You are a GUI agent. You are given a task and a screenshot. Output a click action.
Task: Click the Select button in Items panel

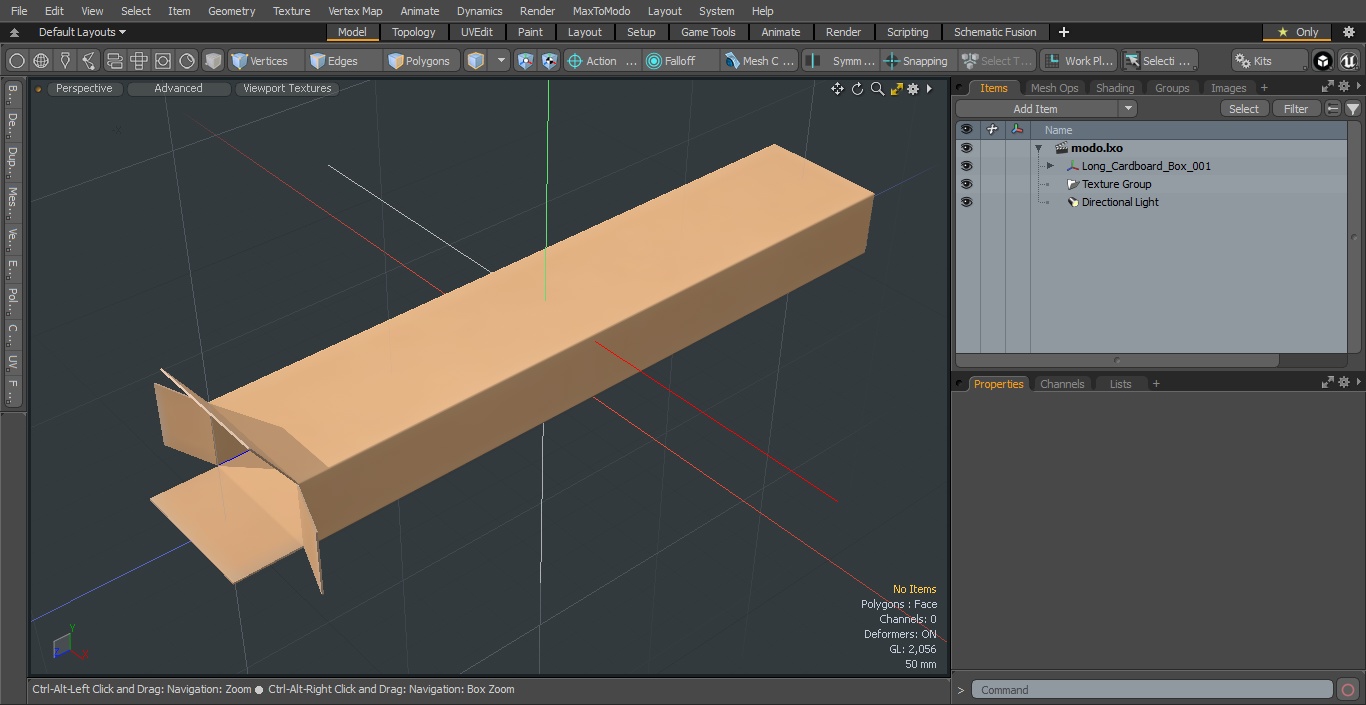pos(1244,109)
